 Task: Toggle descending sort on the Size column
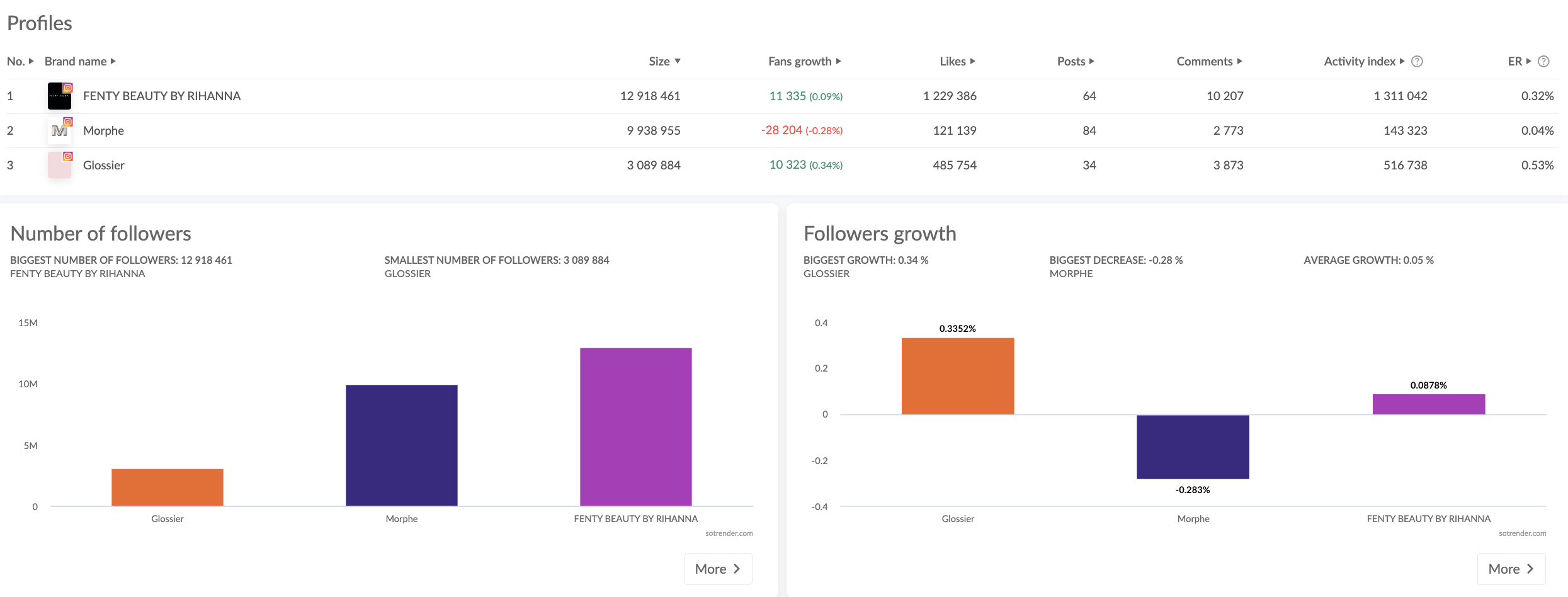(x=679, y=61)
